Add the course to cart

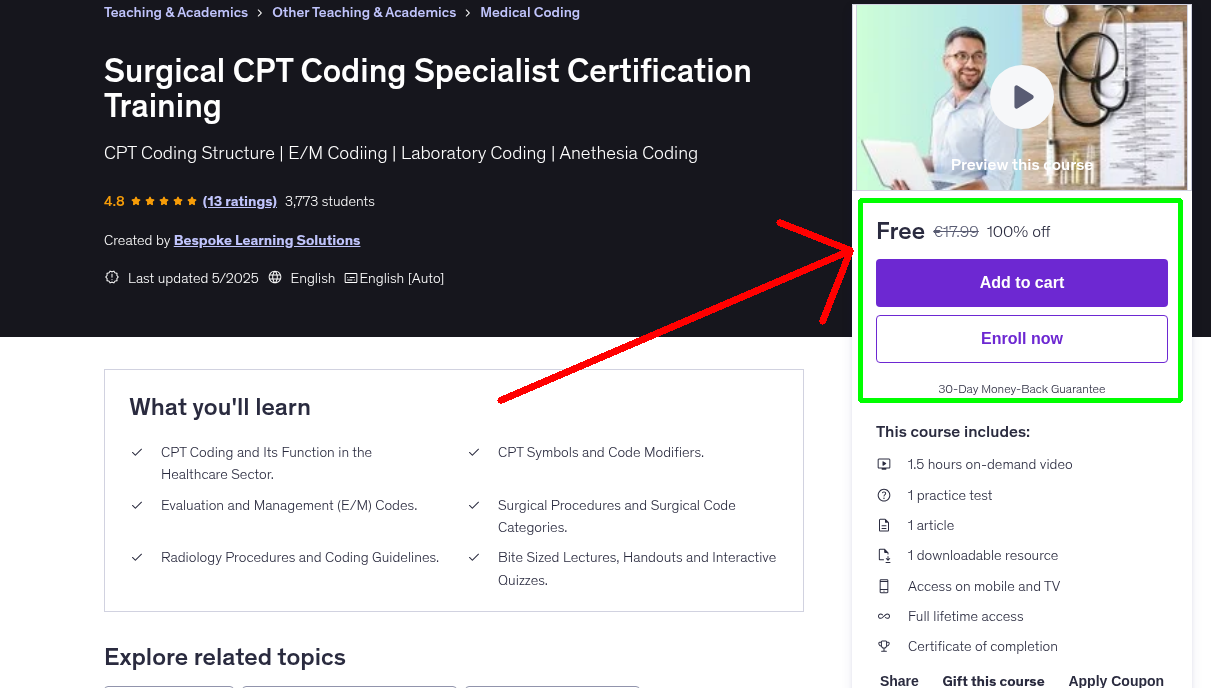1021,283
